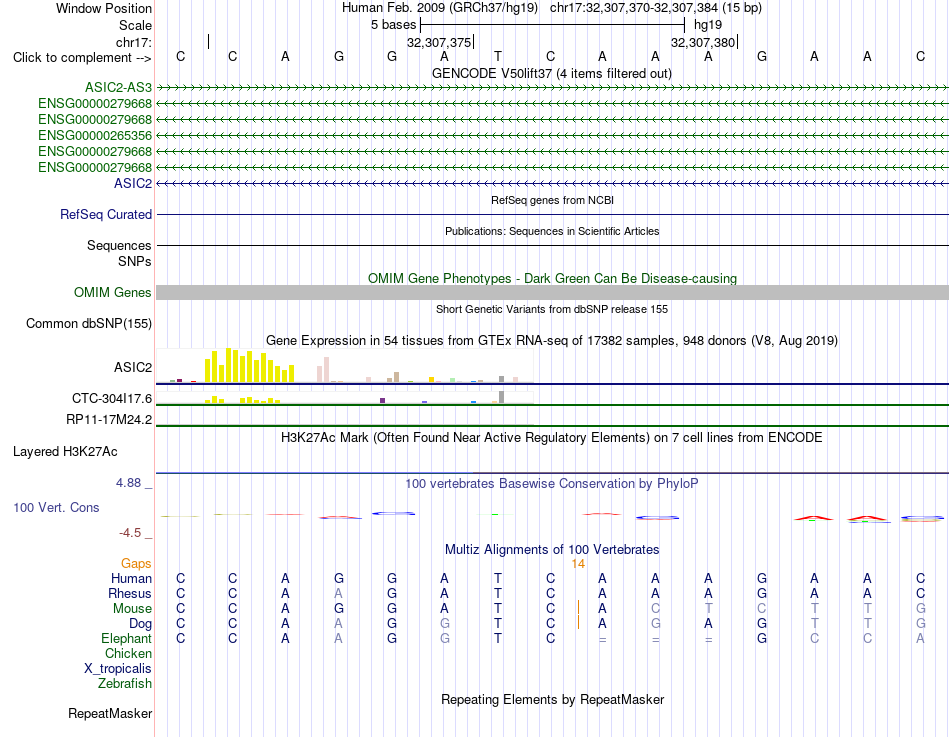Click the Zebrafish species label
The height and width of the screenshot is (737, 950).
(x=125, y=683)
